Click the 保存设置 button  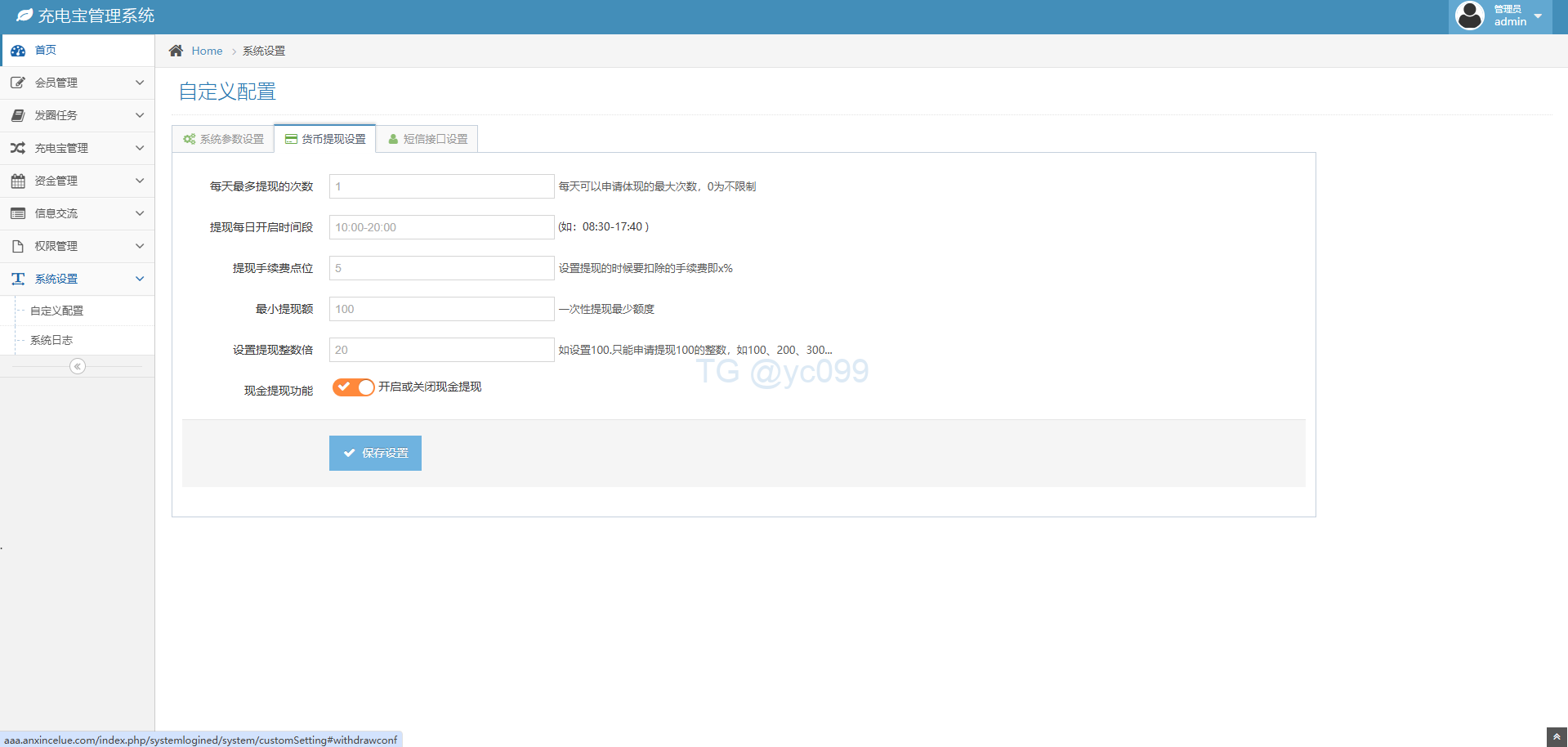coord(375,453)
